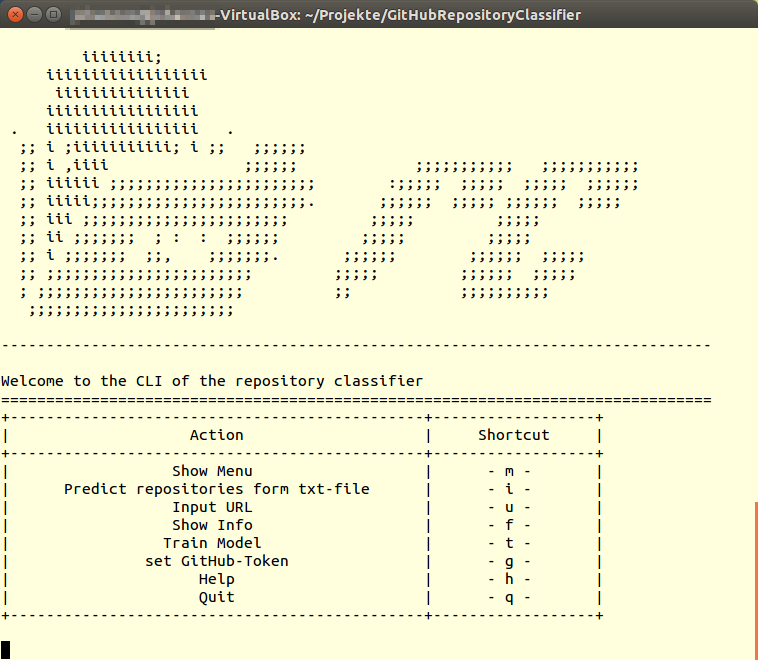Click the "- m -" shortcut cell
758x660 pixels.
coord(509,471)
